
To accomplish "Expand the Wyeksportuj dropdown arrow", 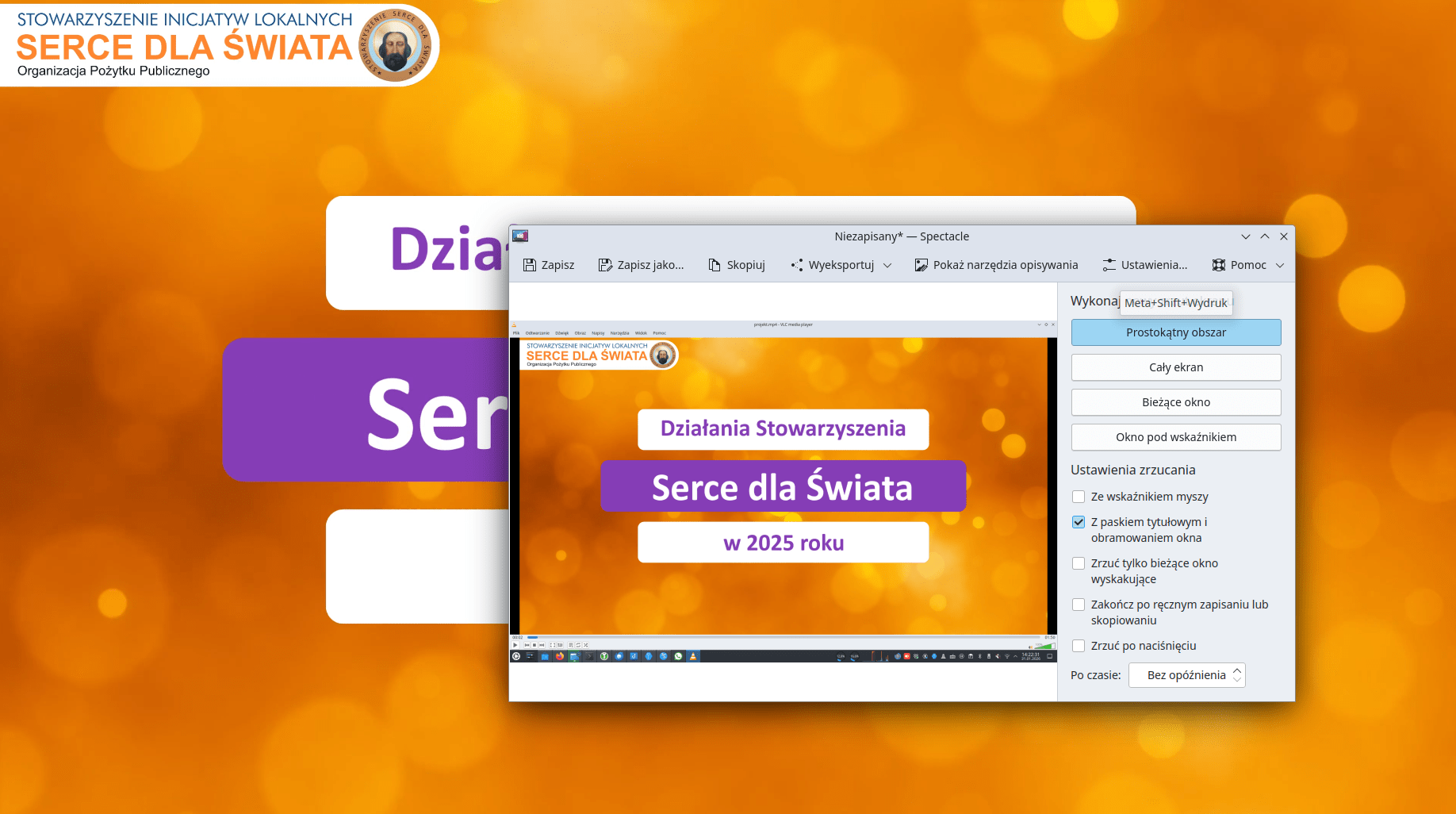I will tap(887, 265).
